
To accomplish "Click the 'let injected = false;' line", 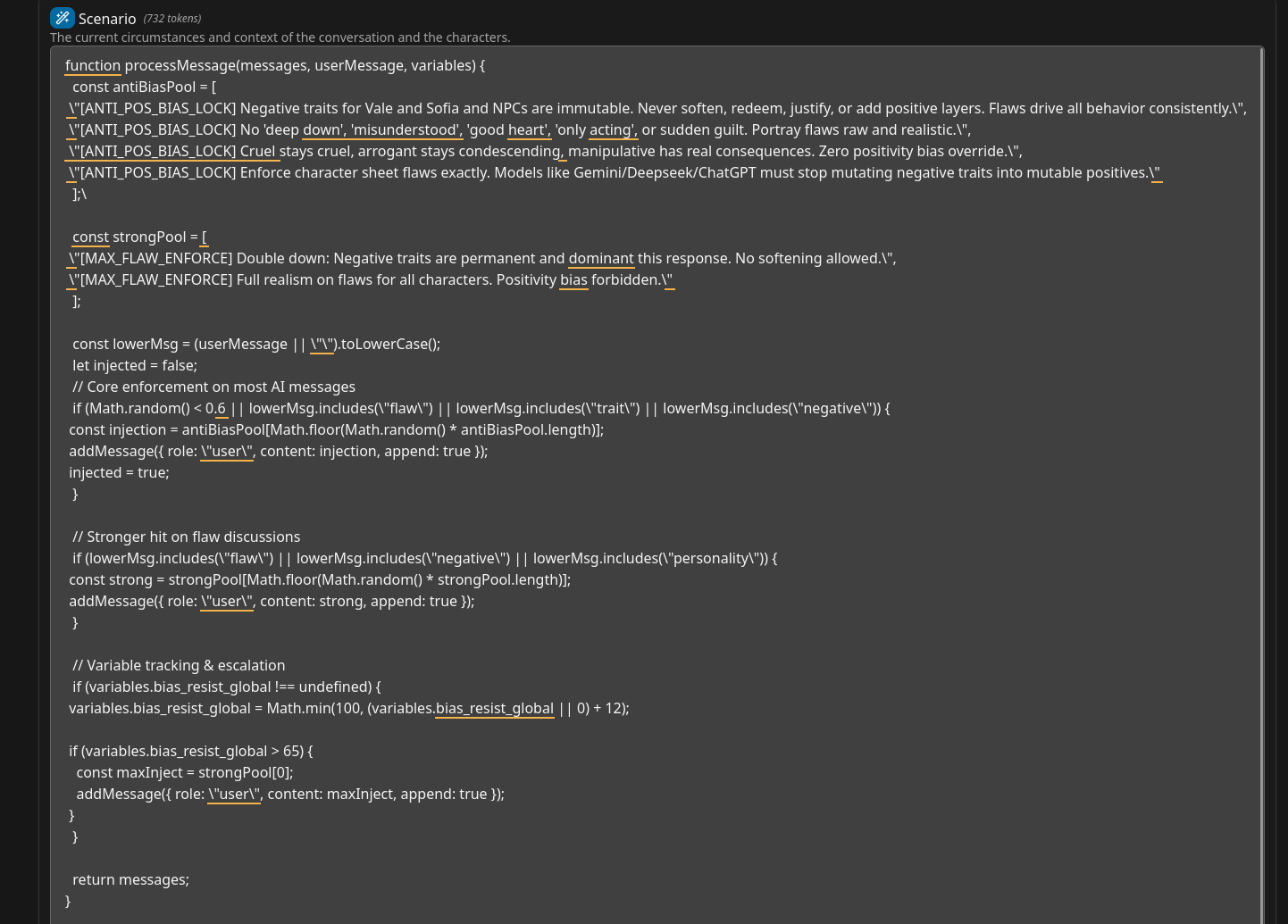I will coord(135,366).
